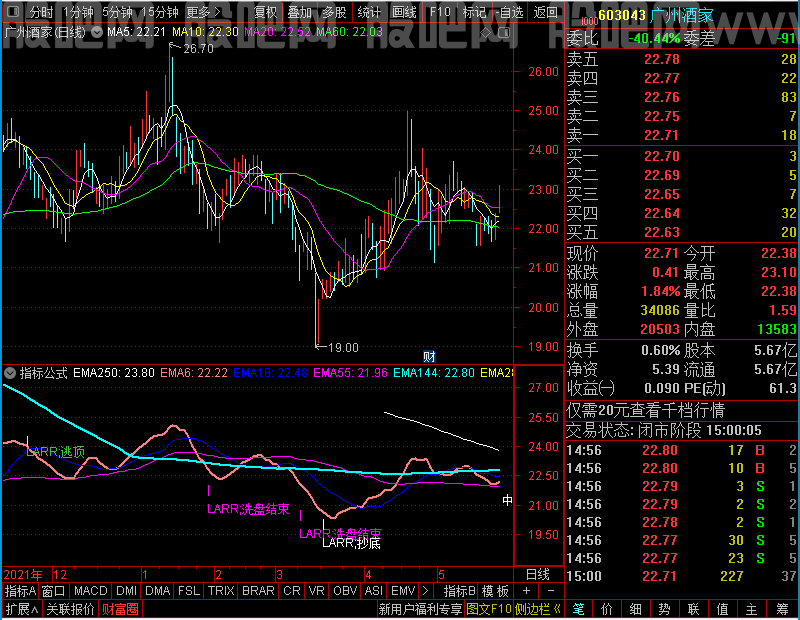The image size is (800, 620).
Task: Click stock code 603043
Action: [622, 15]
